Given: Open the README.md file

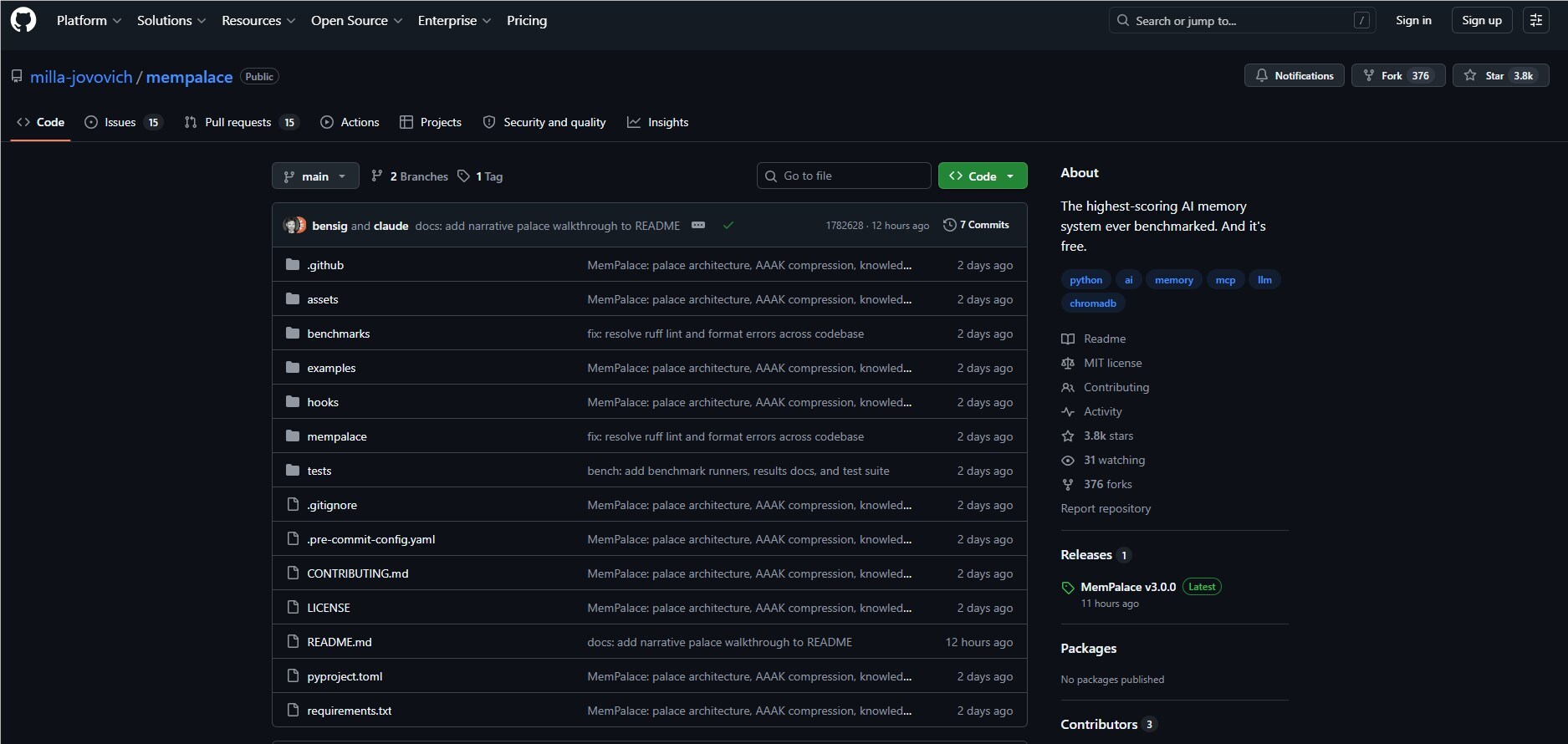Looking at the screenshot, I should point(339,642).
